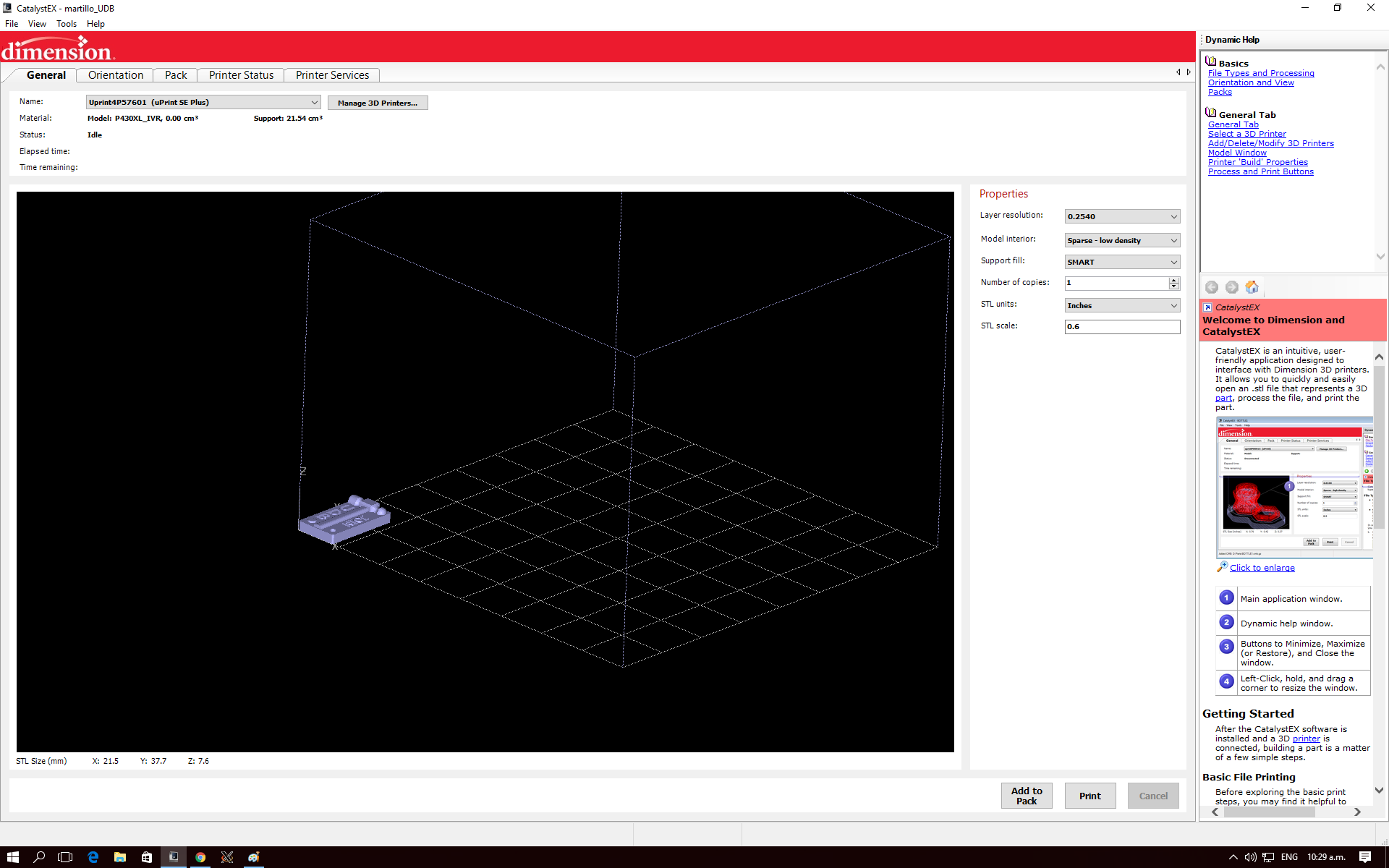The height and width of the screenshot is (868, 1389).
Task: Click the hammer model in the 3D view
Action: tap(344, 519)
